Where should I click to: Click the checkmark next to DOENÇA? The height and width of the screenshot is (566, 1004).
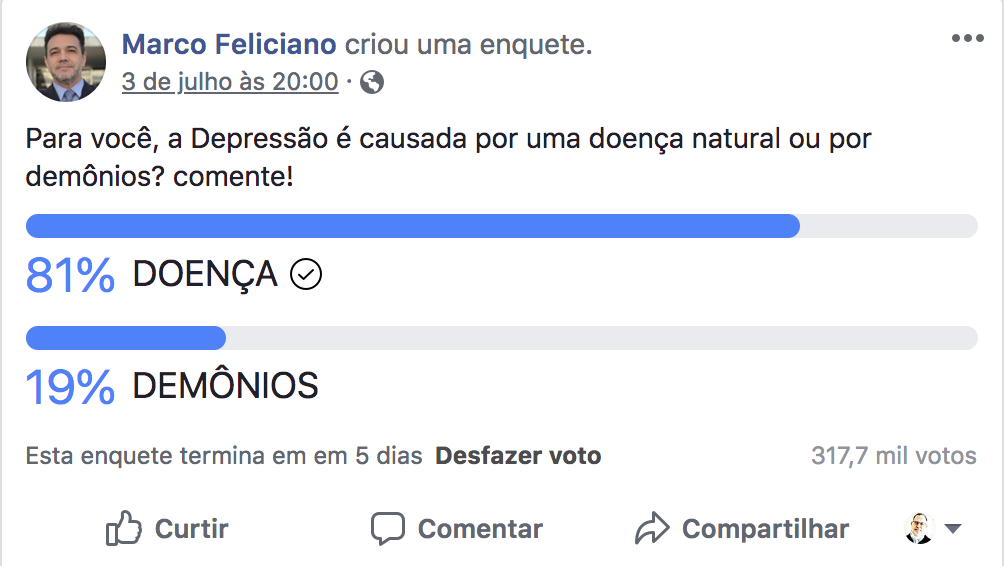click(305, 274)
